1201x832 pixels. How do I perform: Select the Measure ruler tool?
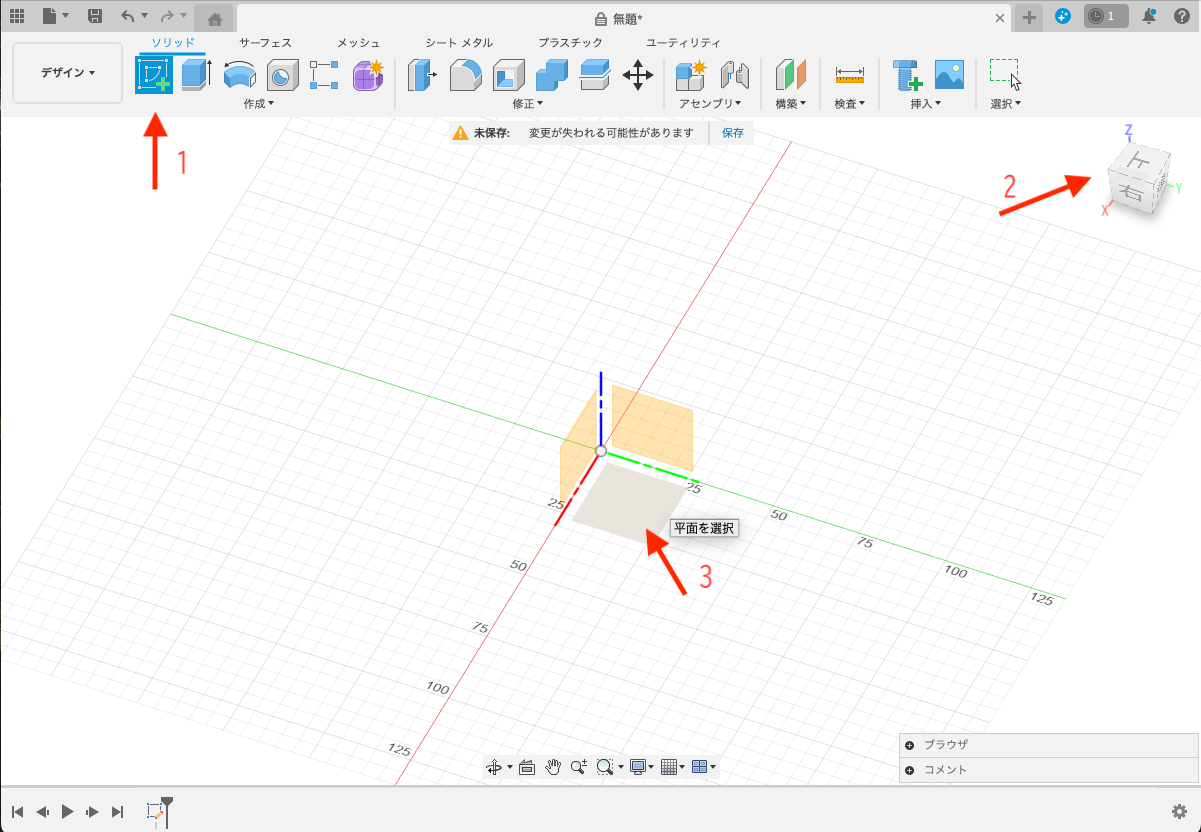point(850,76)
